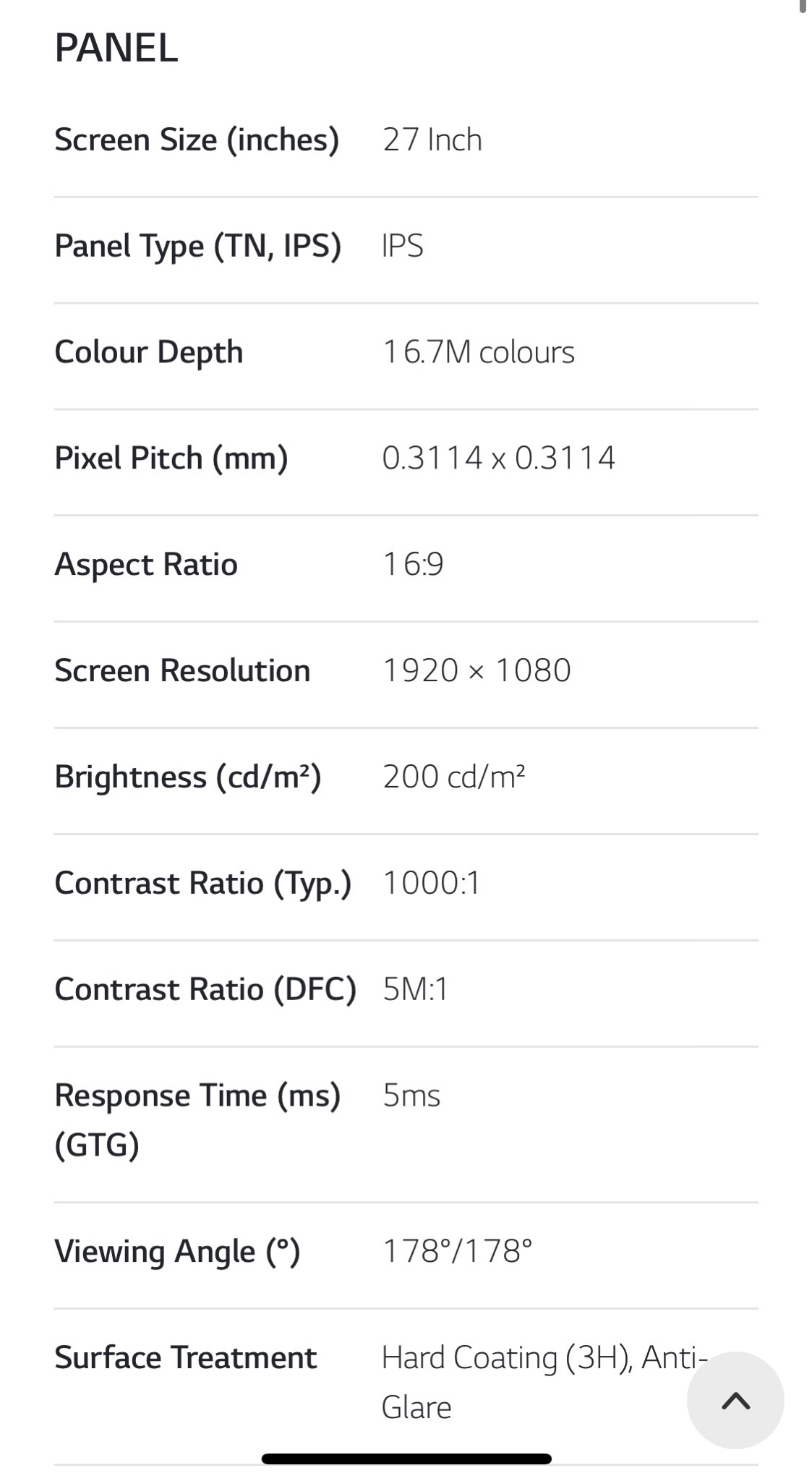Select the PANEL section heading
The image size is (812, 1481).
click(x=116, y=48)
